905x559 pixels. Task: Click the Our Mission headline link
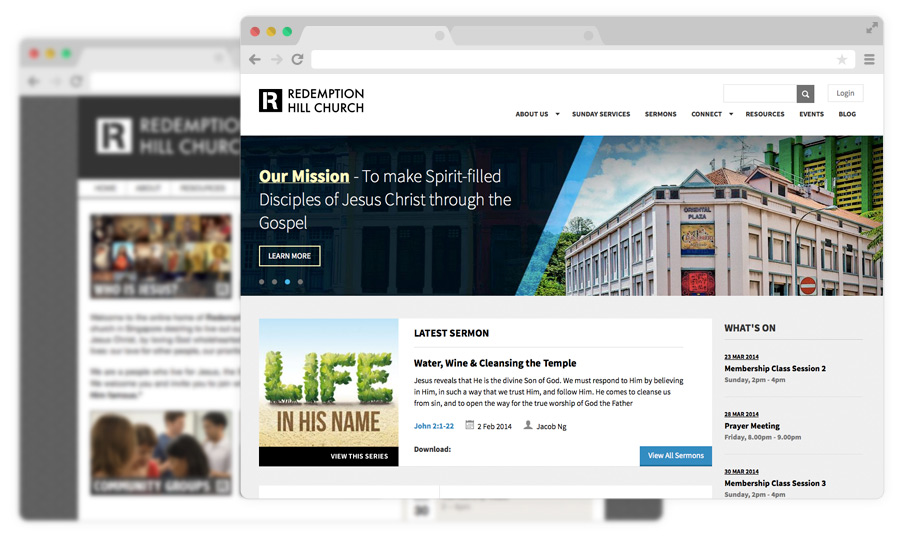tap(304, 177)
